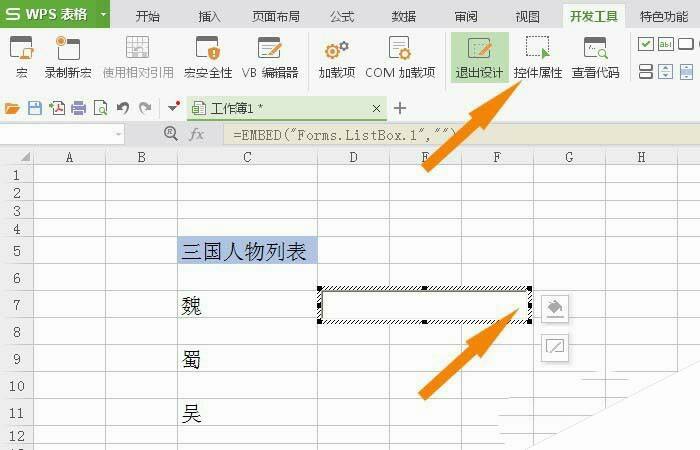
Task: Redo the last action
Action: pyautogui.click(x=145, y=108)
